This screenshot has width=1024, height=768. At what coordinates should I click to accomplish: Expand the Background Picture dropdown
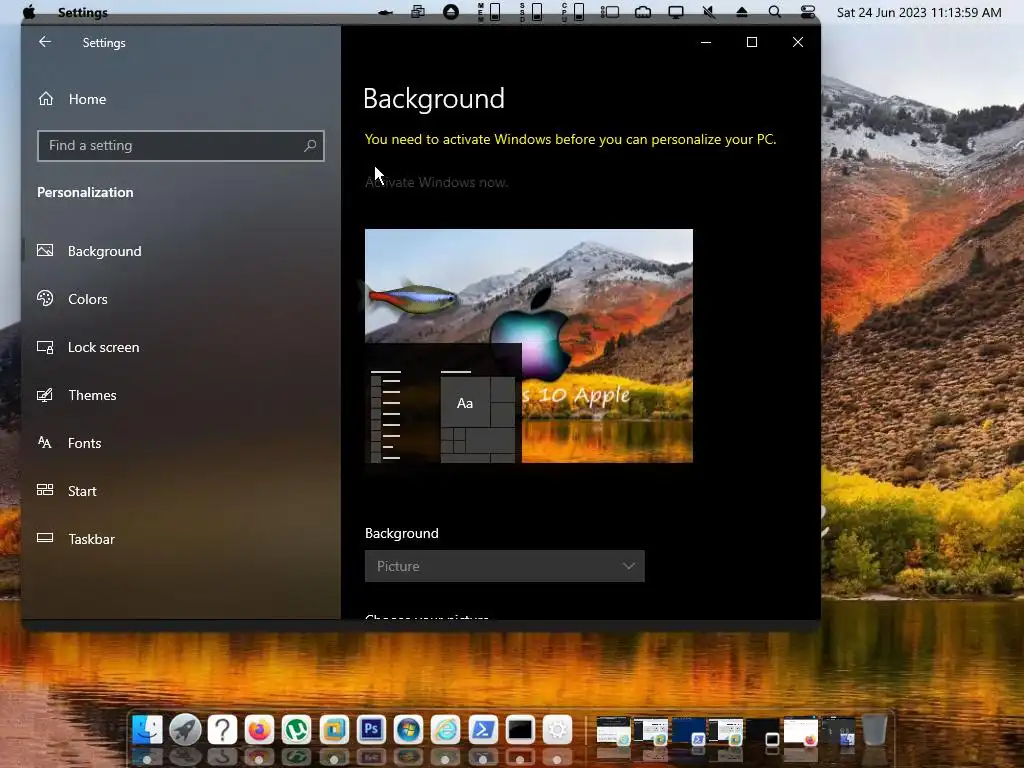pos(505,566)
